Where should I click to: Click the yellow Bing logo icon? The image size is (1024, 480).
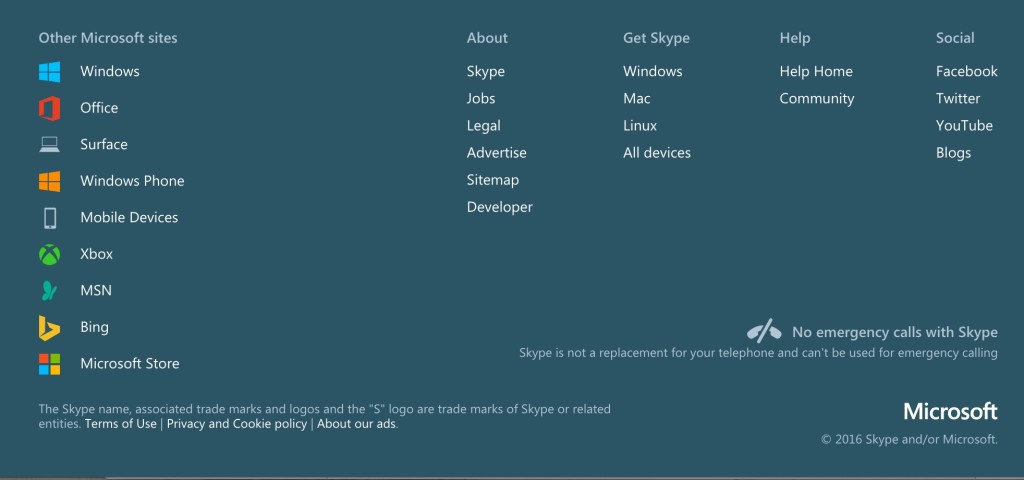(49, 328)
